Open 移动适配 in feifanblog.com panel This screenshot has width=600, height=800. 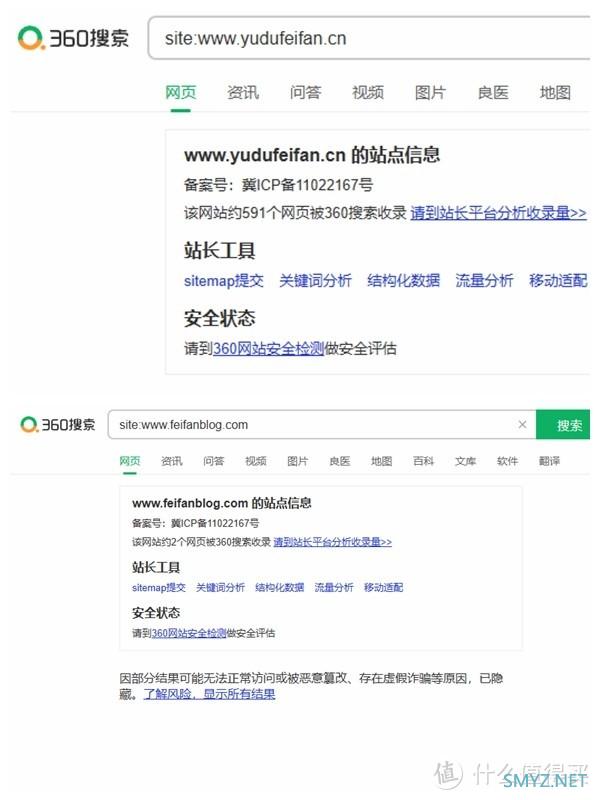[x=383, y=588]
